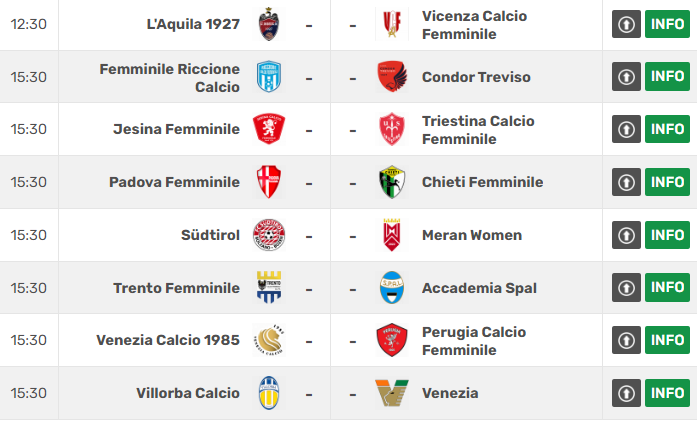Image resolution: width=697 pixels, height=427 pixels.
Task: Click the L'Aquila 1927 team crest
Action: tap(269, 24)
